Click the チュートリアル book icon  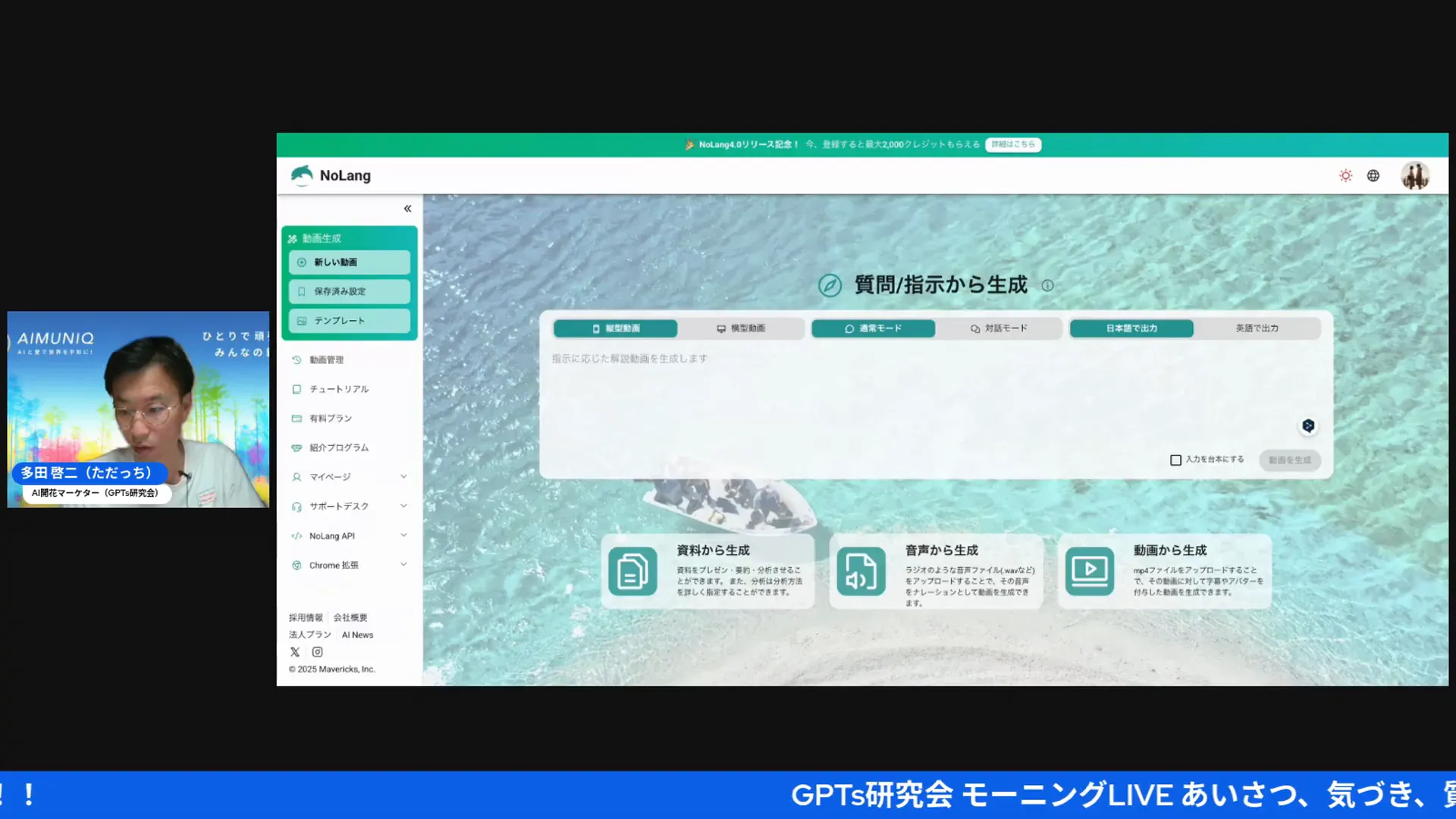pos(297,389)
